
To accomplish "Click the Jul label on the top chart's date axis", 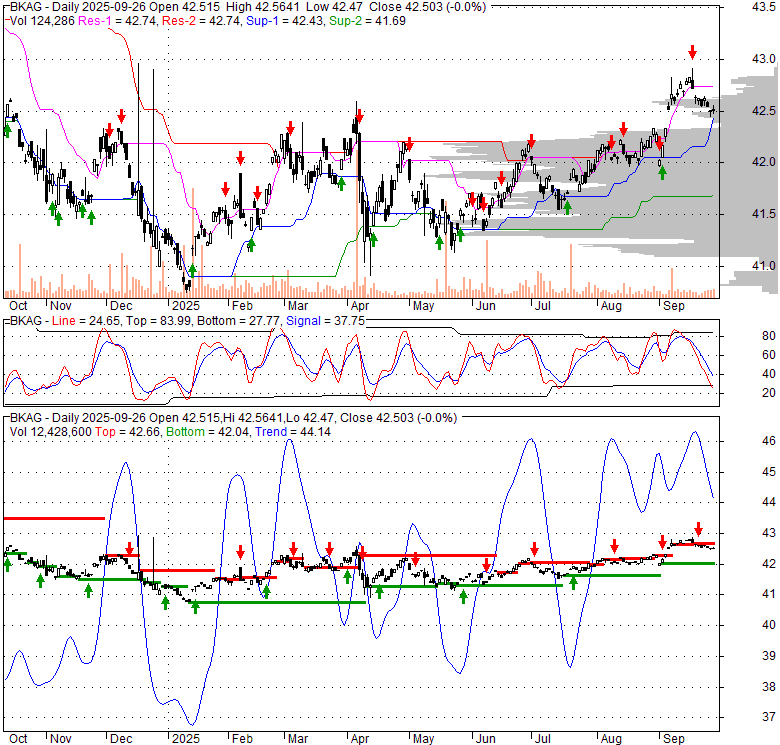I will tap(542, 306).
